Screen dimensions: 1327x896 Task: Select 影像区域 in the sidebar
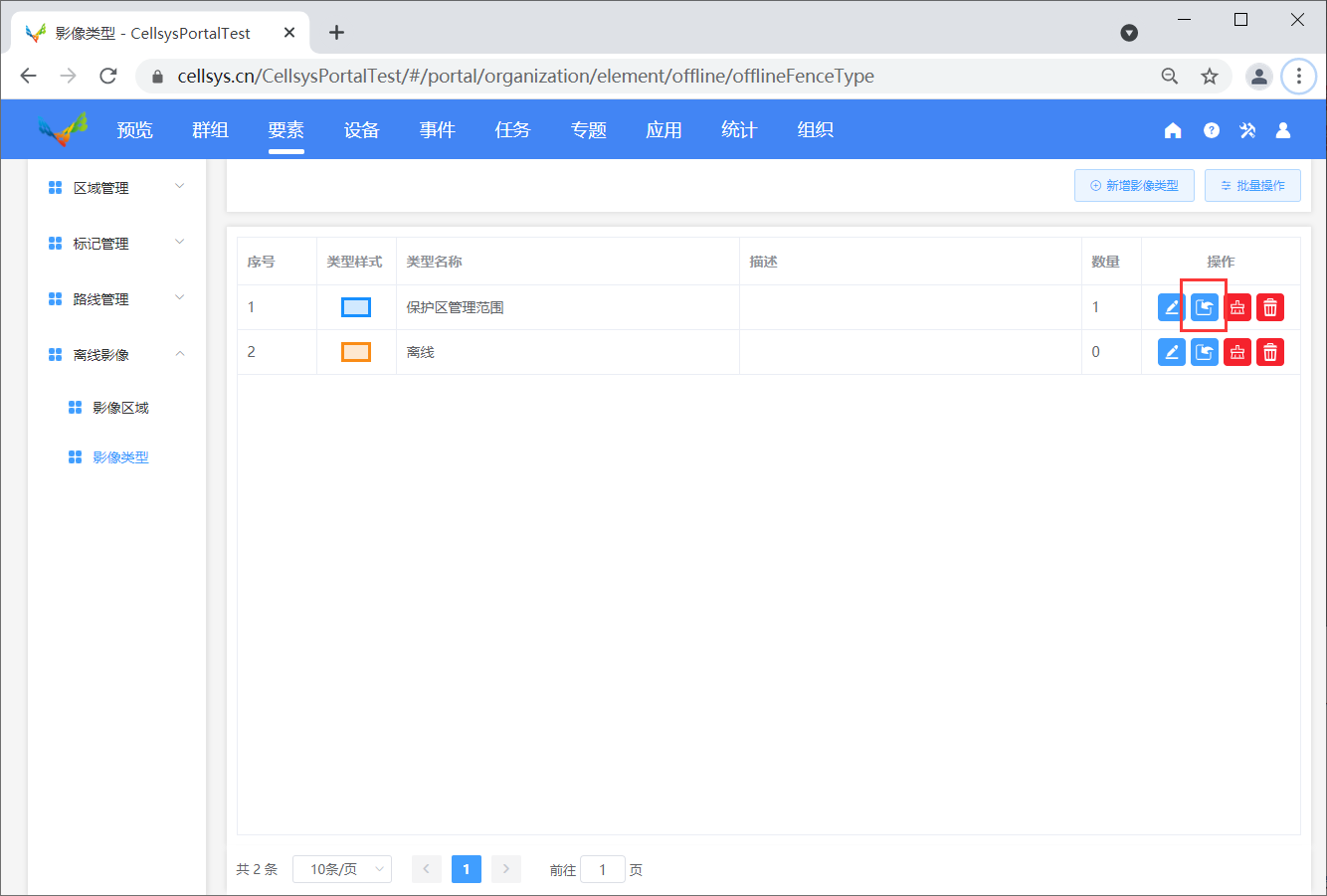[x=120, y=408]
